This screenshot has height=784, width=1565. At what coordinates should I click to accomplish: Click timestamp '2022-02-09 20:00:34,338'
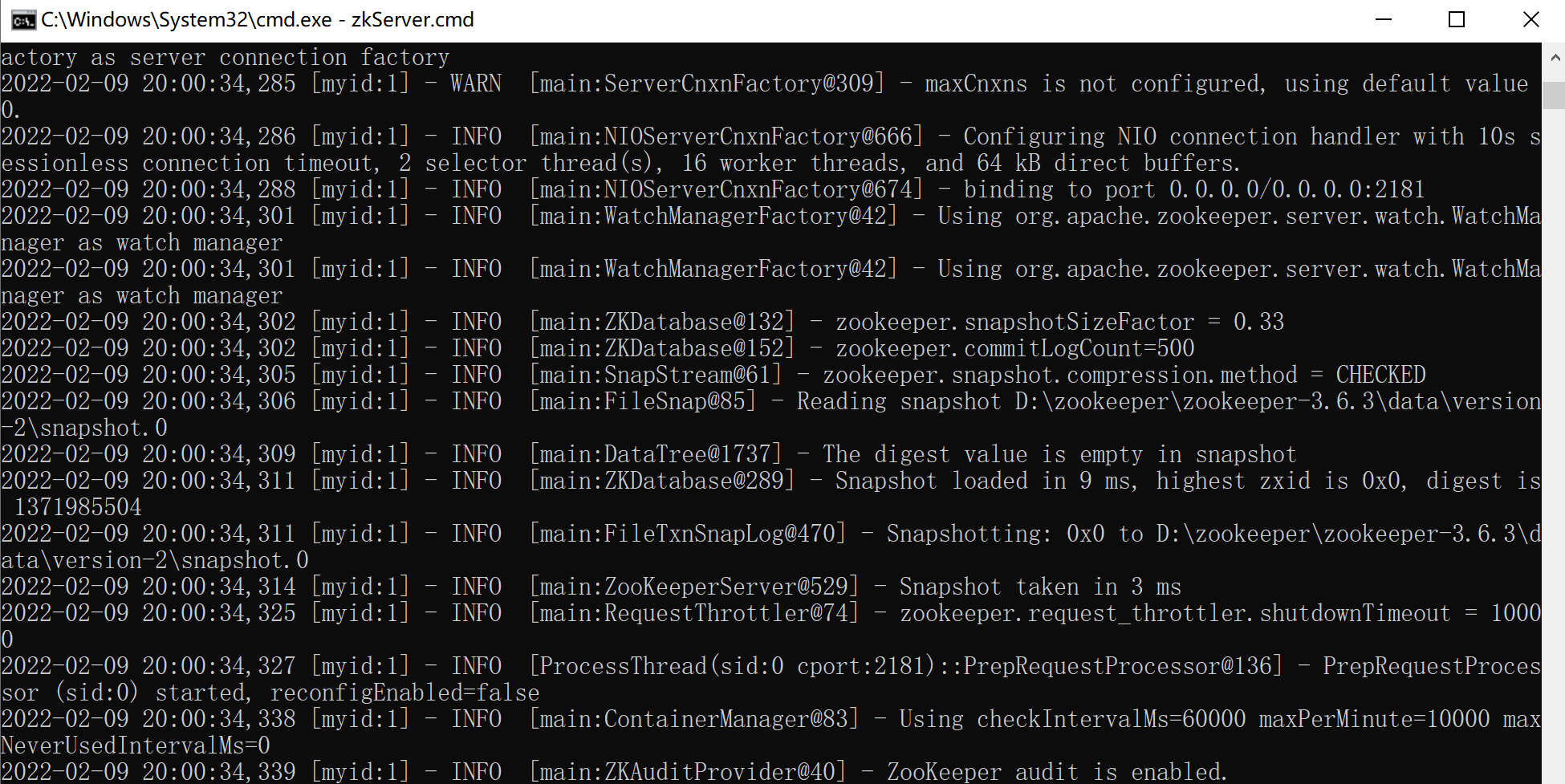click(148, 719)
